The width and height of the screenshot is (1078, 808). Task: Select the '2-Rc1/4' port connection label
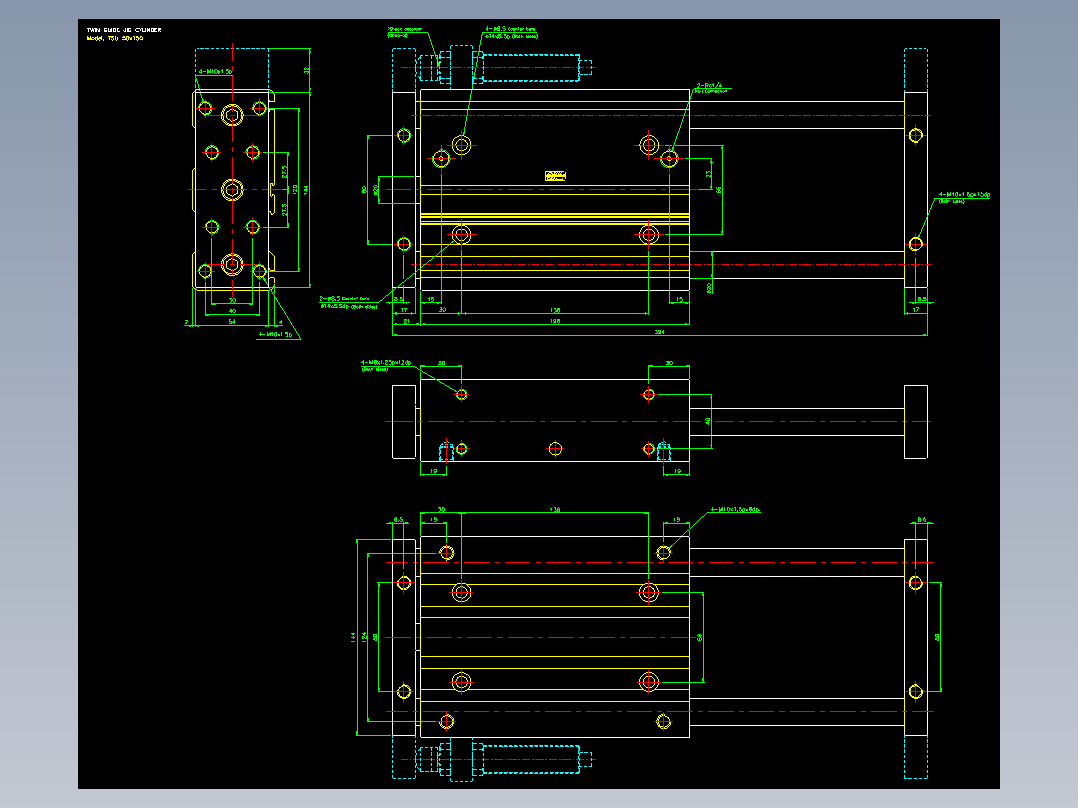point(709,86)
